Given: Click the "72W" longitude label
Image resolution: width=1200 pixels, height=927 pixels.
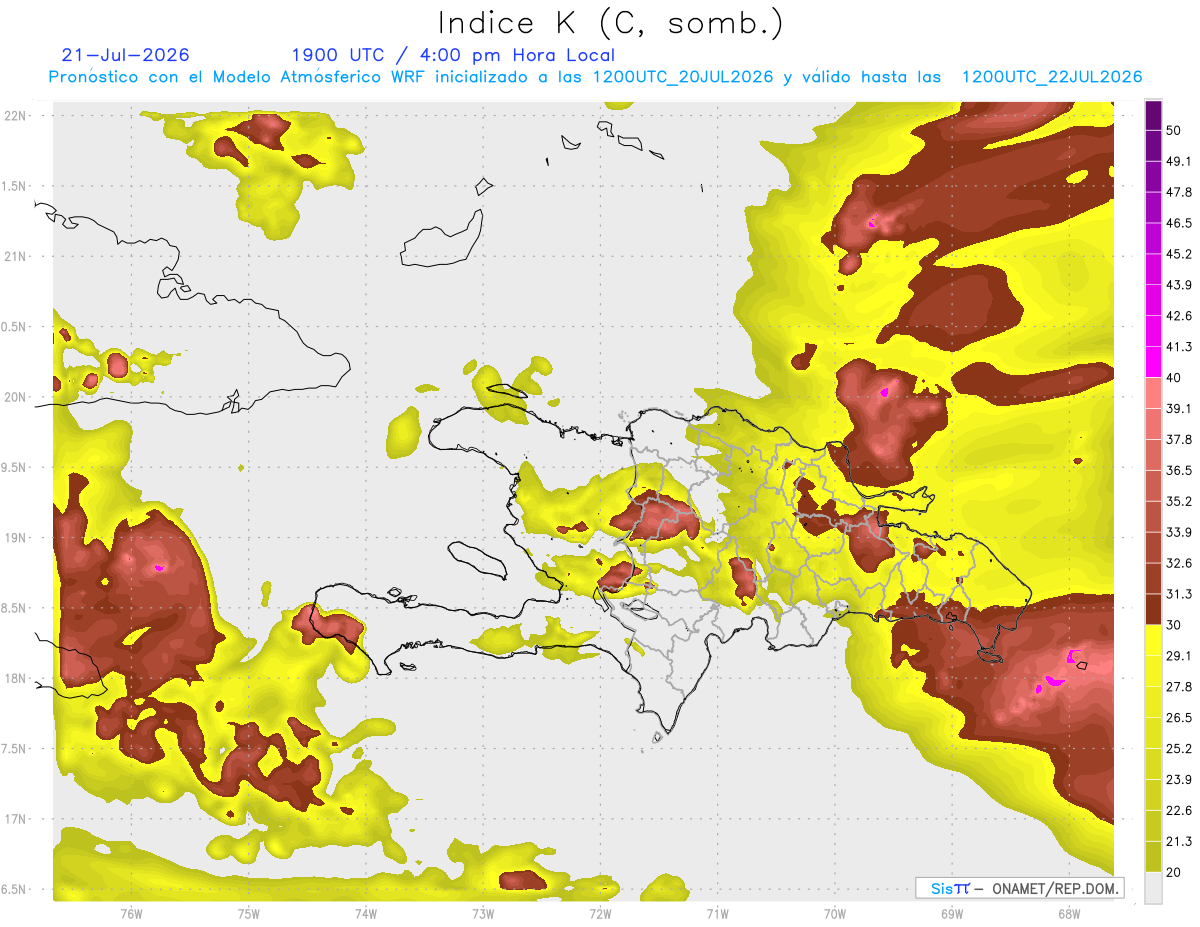Looking at the screenshot, I should [x=600, y=914].
